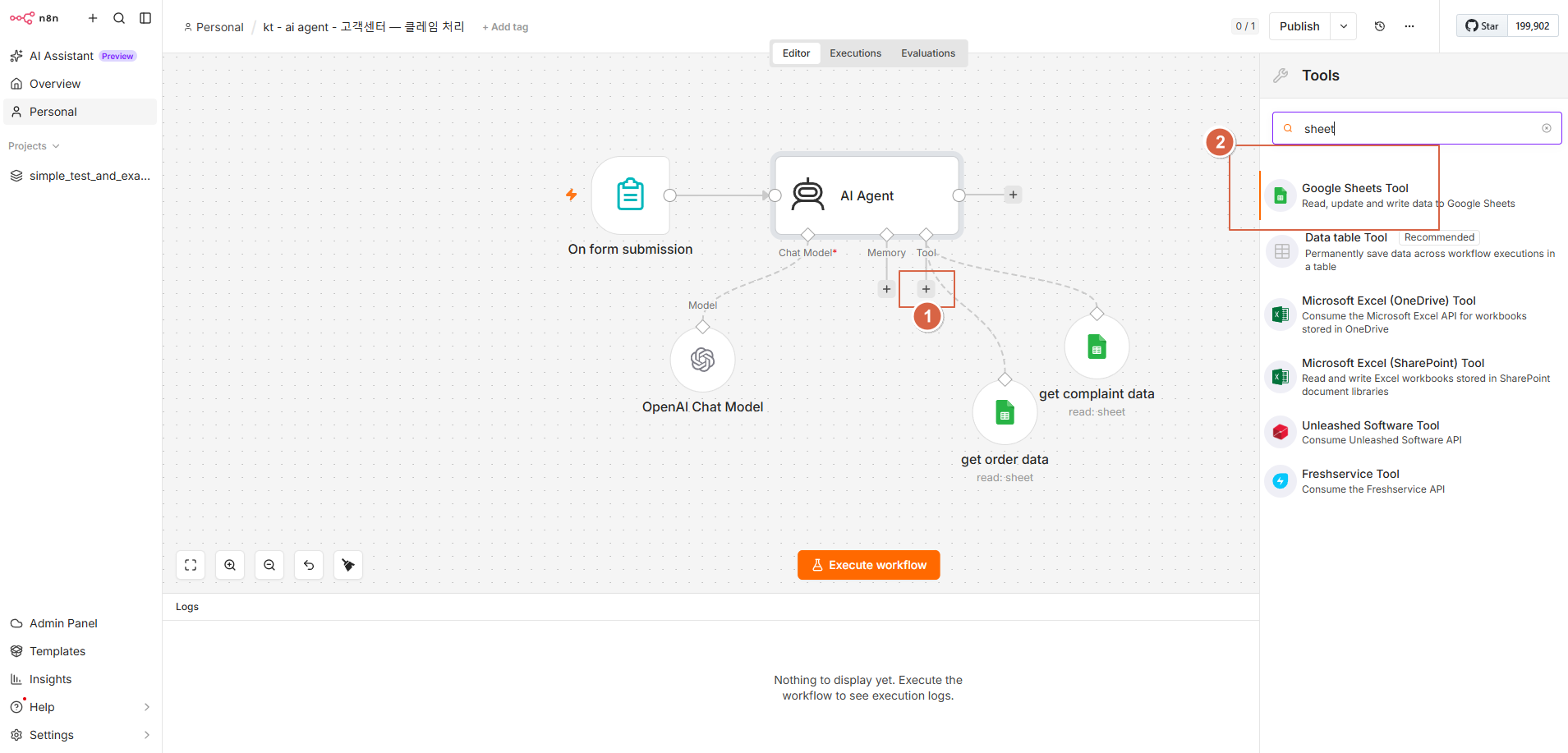1568x753 pixels.
Task: Open the workflow history icon
Action: pyautogui.click(x=1380, y=26)
